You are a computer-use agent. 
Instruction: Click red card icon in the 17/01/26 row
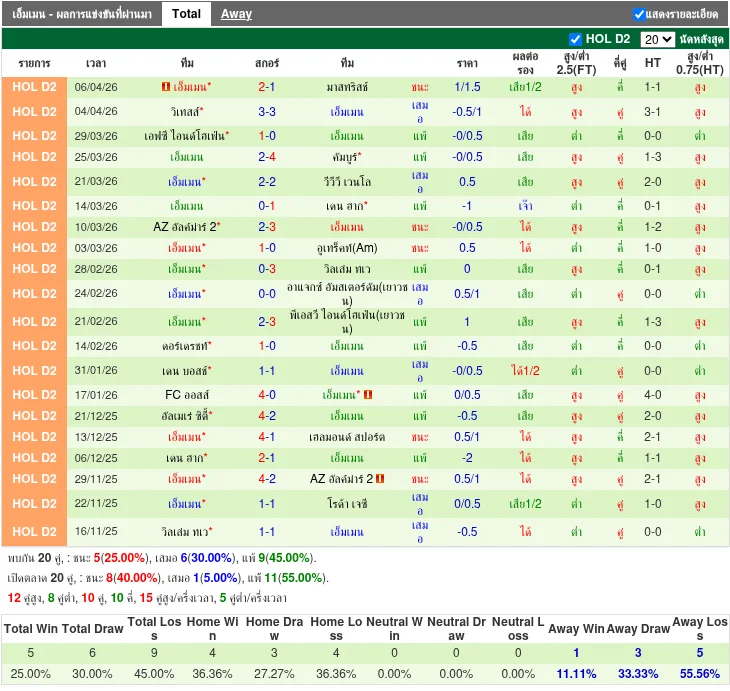pyautogui.click(x=368, y=395)
